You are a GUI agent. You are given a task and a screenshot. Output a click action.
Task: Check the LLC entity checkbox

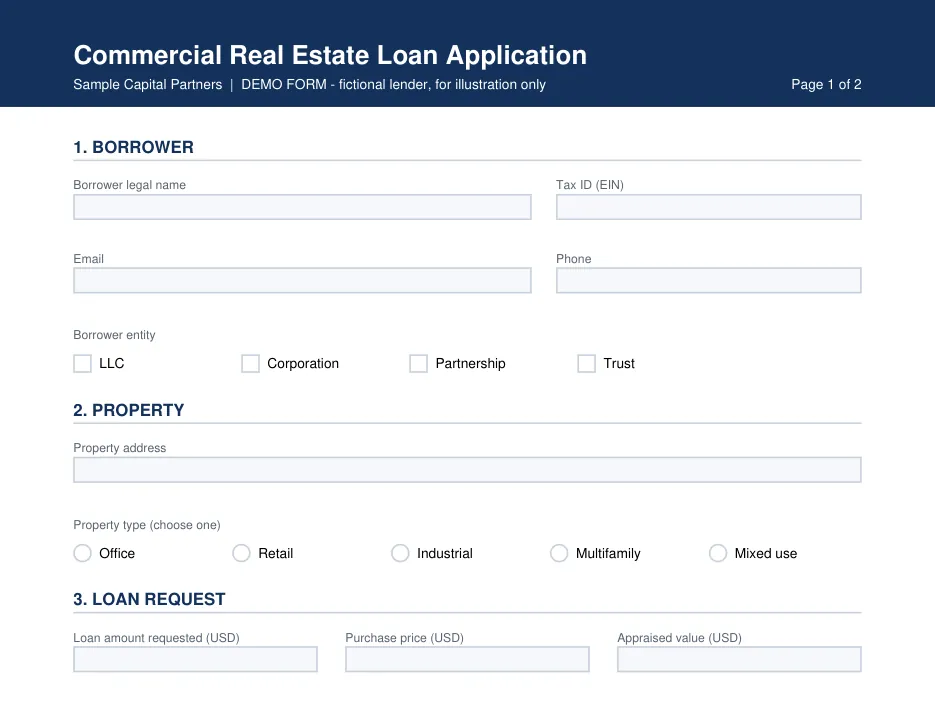[x=82, y=364]
